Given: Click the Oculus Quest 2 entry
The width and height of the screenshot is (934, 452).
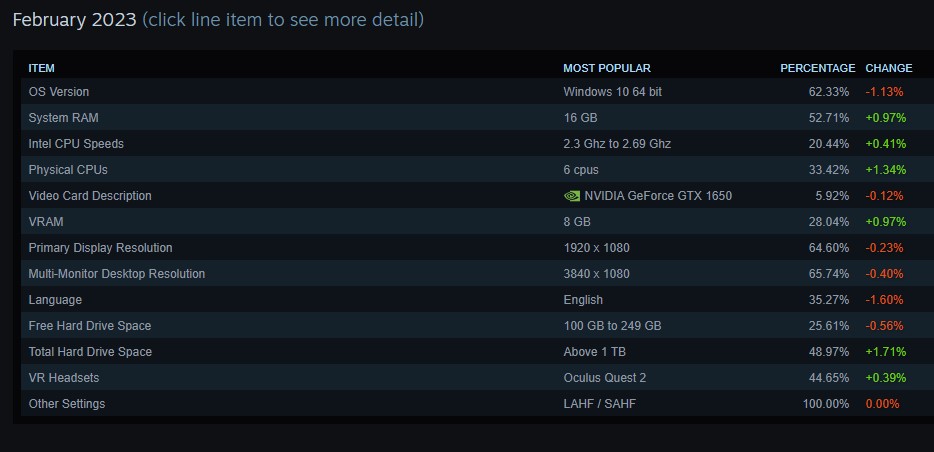Looking at the screenshot, I should coord(604,378).
